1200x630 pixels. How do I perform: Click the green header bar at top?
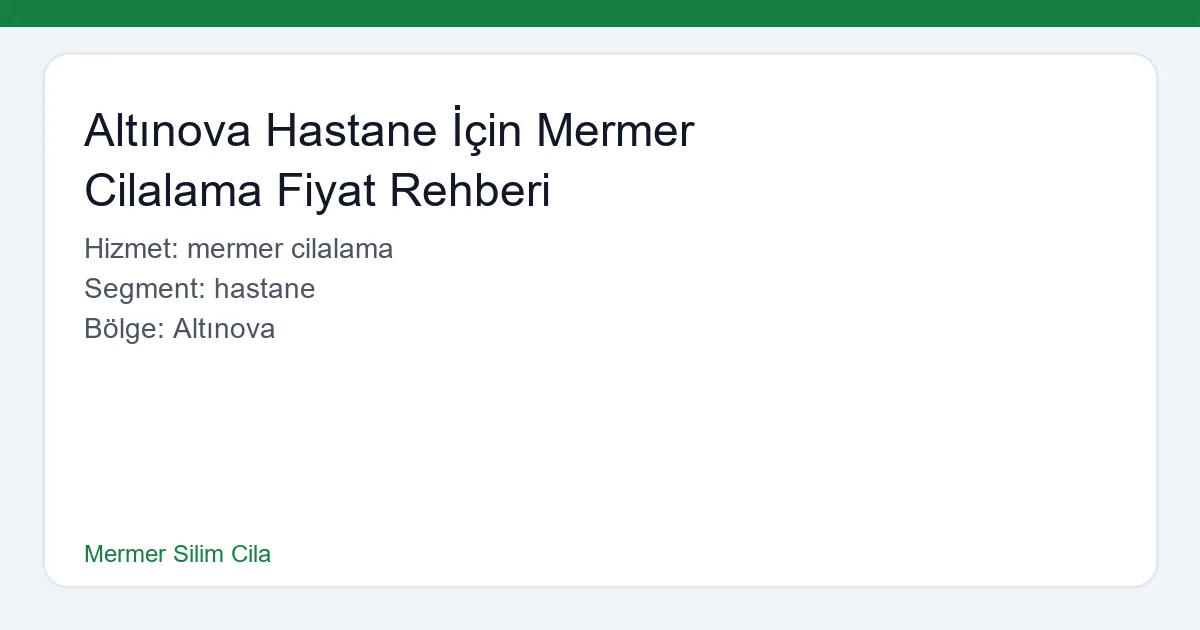[600, 13]
